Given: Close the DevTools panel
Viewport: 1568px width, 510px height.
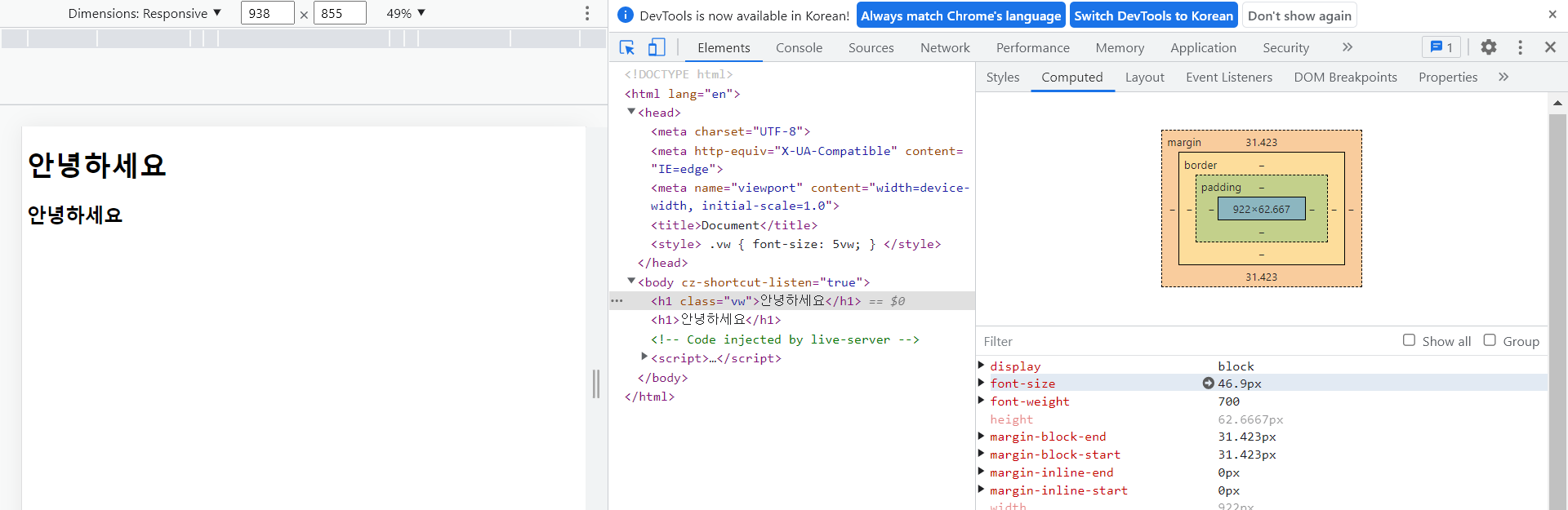Looking at the screenshot, I should [1550, 47].
